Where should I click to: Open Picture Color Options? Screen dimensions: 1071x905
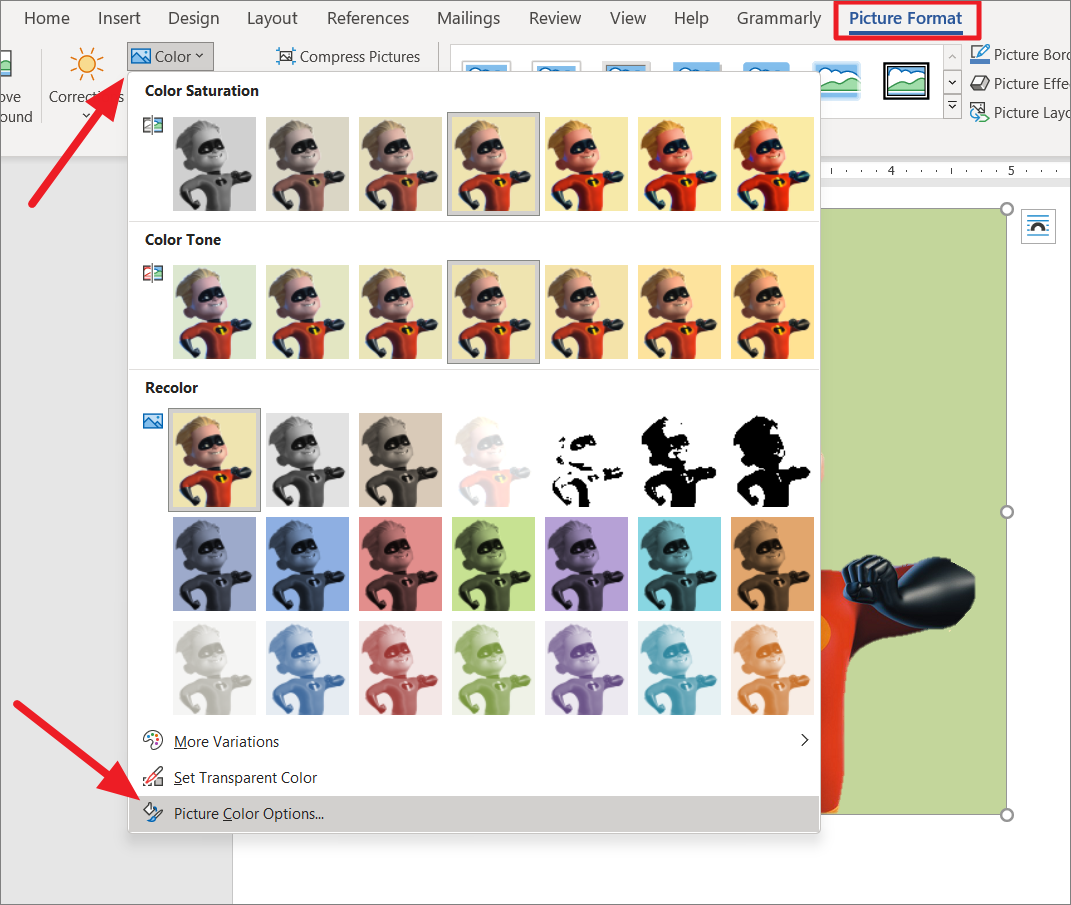[475, 813]
